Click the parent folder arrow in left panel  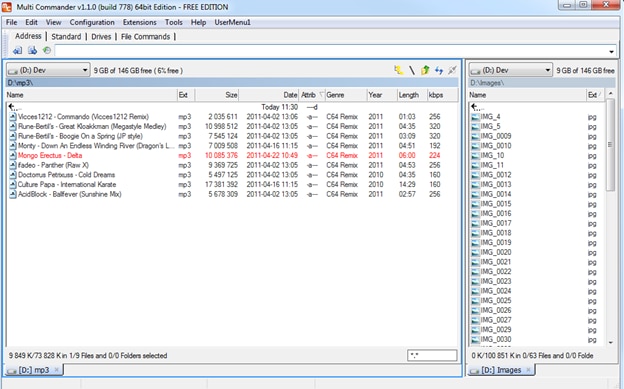(13, 107)
